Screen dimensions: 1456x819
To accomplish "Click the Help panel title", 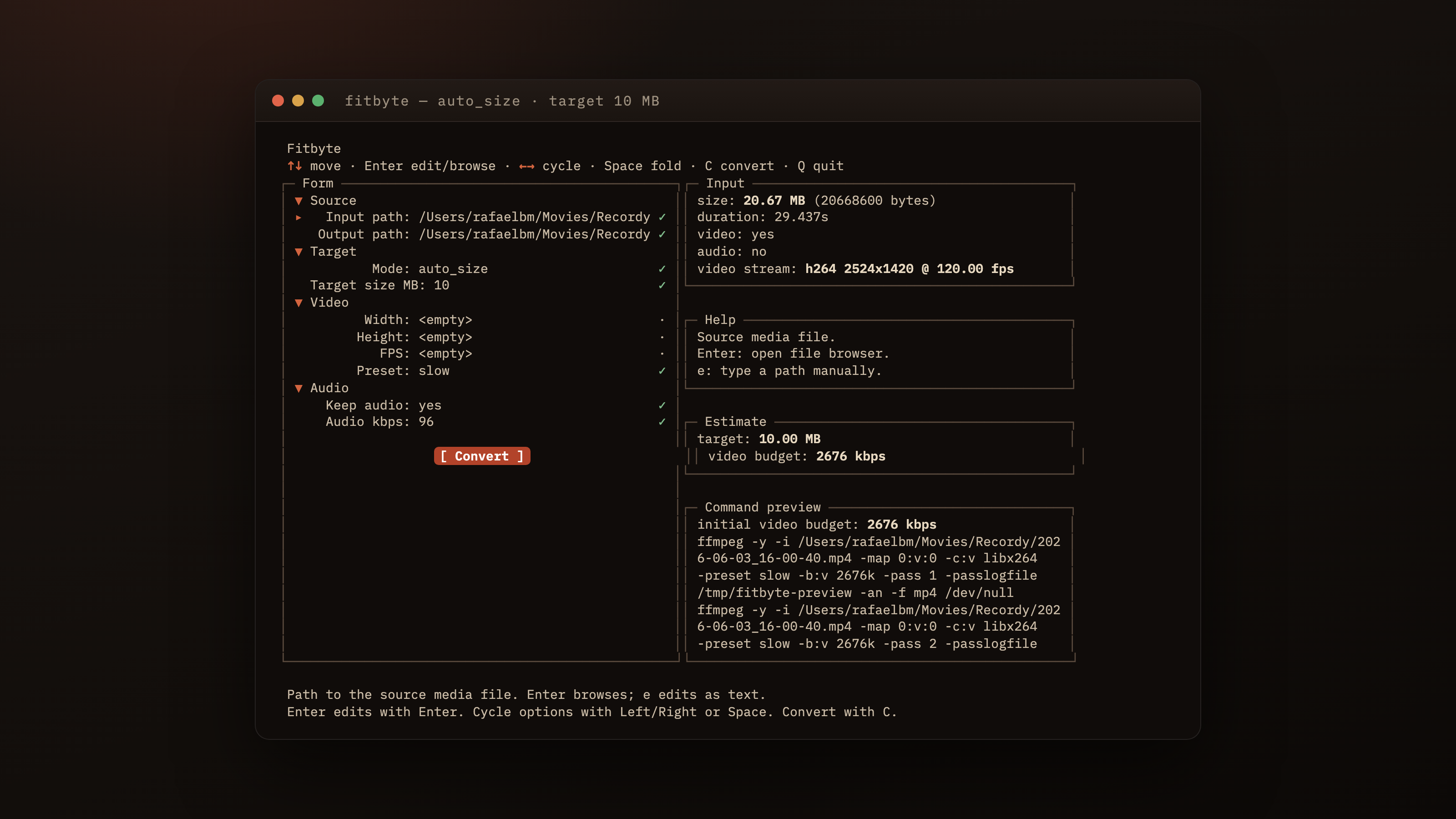I will coord(720,319).
